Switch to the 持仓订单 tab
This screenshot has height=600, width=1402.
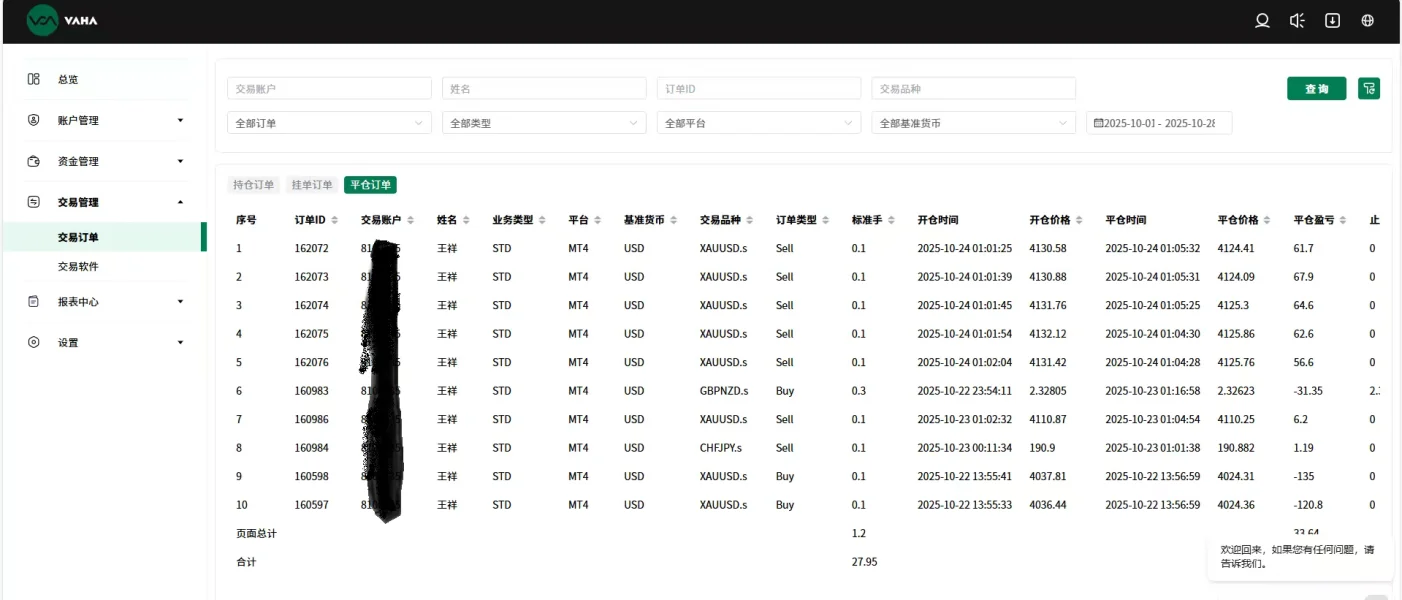(x=253, y=185)
